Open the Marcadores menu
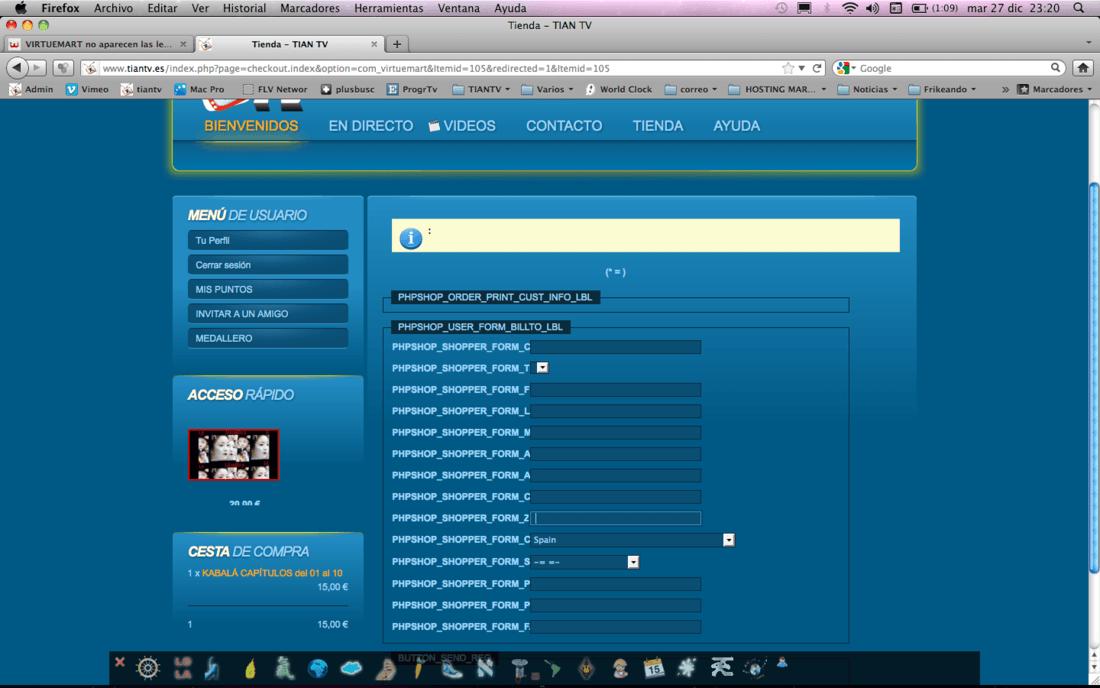This screenshot has height=688, width=1100. point(309,8)
